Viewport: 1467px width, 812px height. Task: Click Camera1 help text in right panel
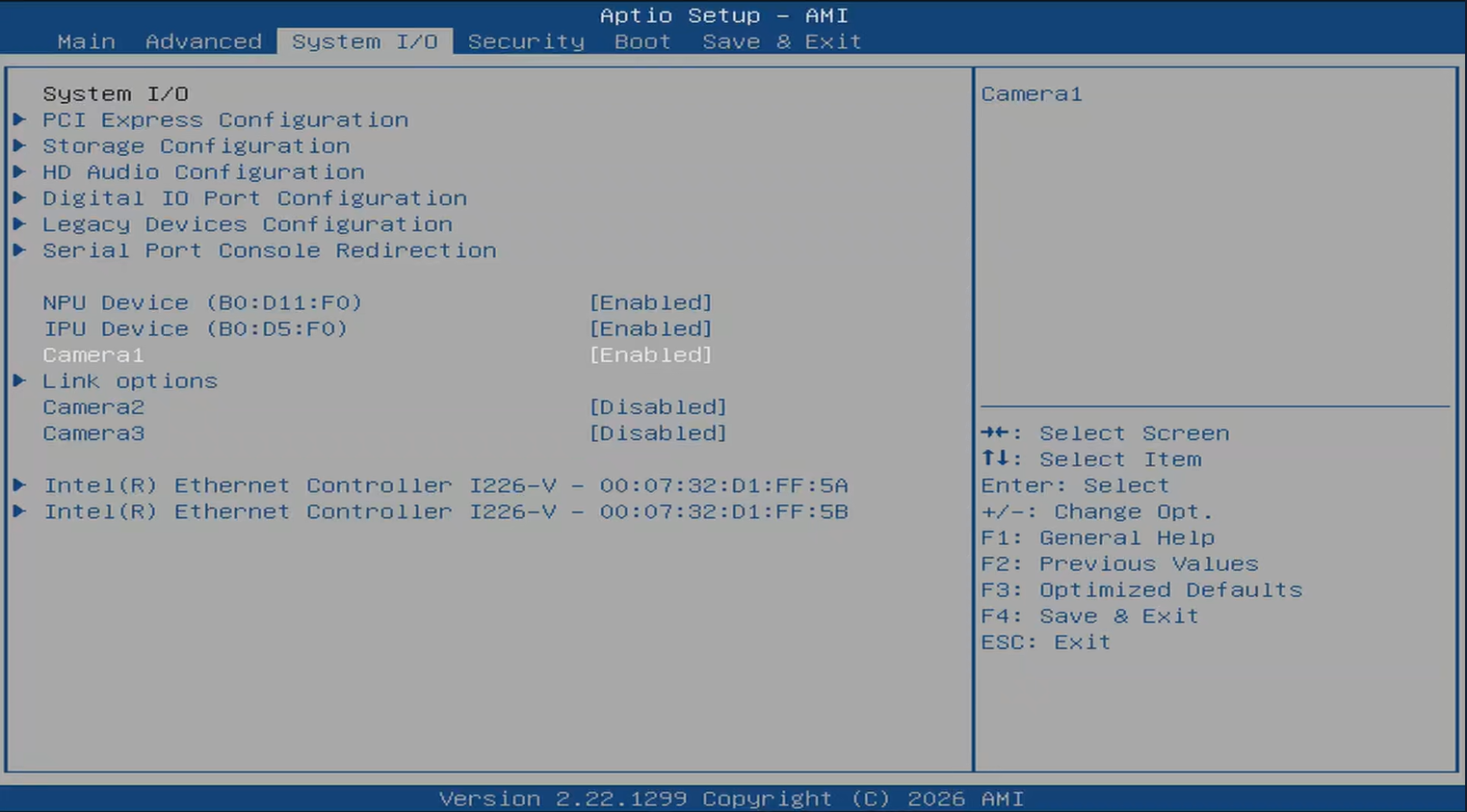point(1032,93)
